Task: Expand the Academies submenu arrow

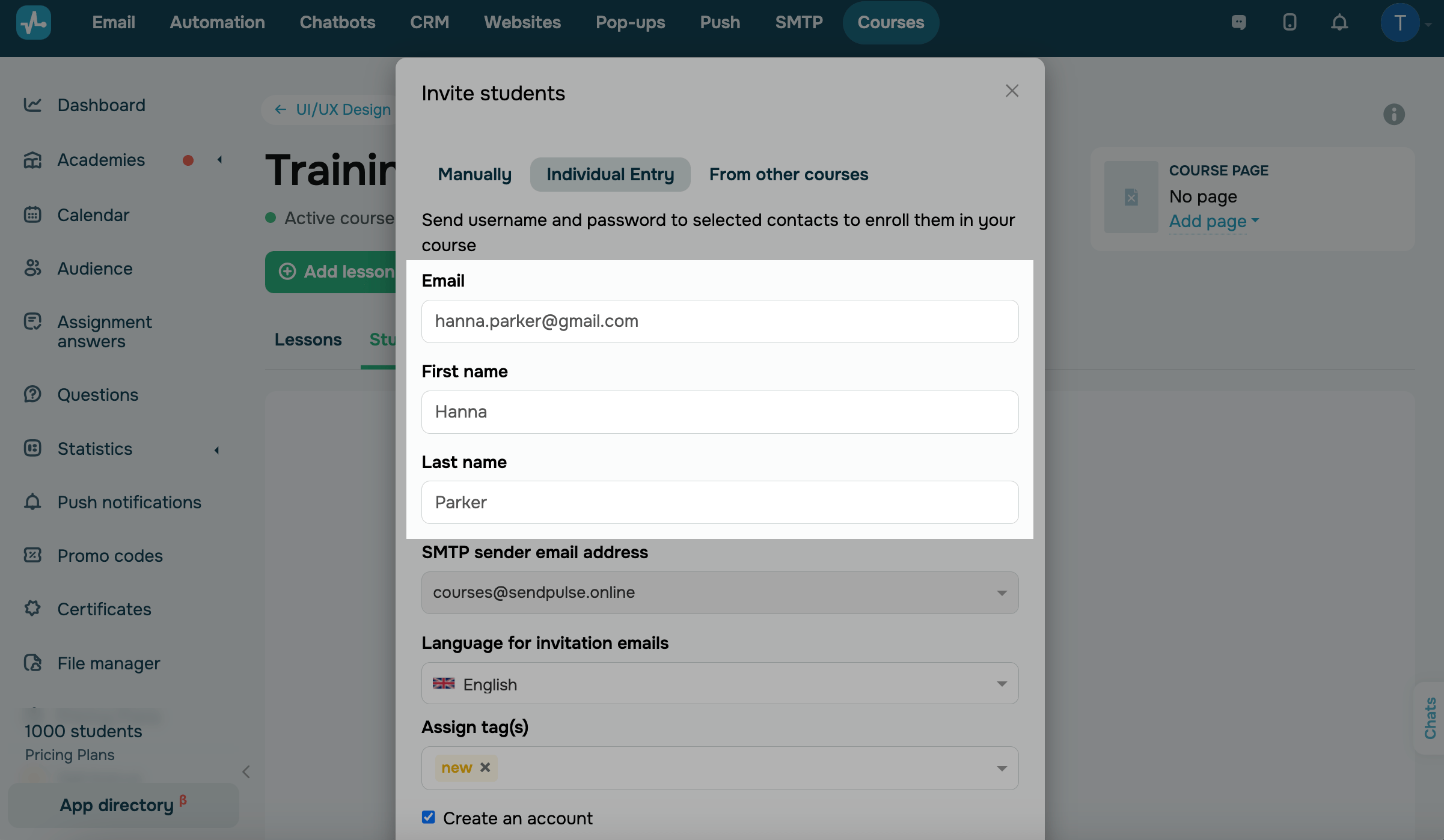Action: point(219,160)
